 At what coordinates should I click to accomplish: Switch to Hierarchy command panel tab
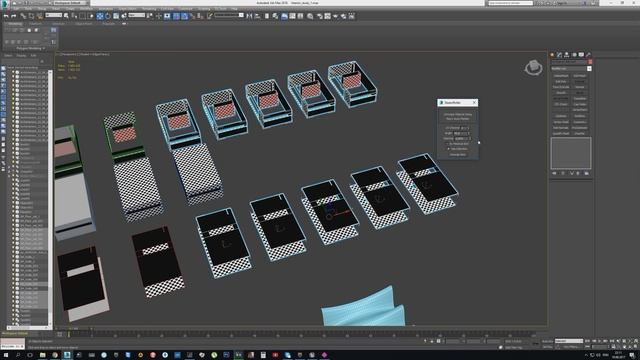tap(567, 55)
